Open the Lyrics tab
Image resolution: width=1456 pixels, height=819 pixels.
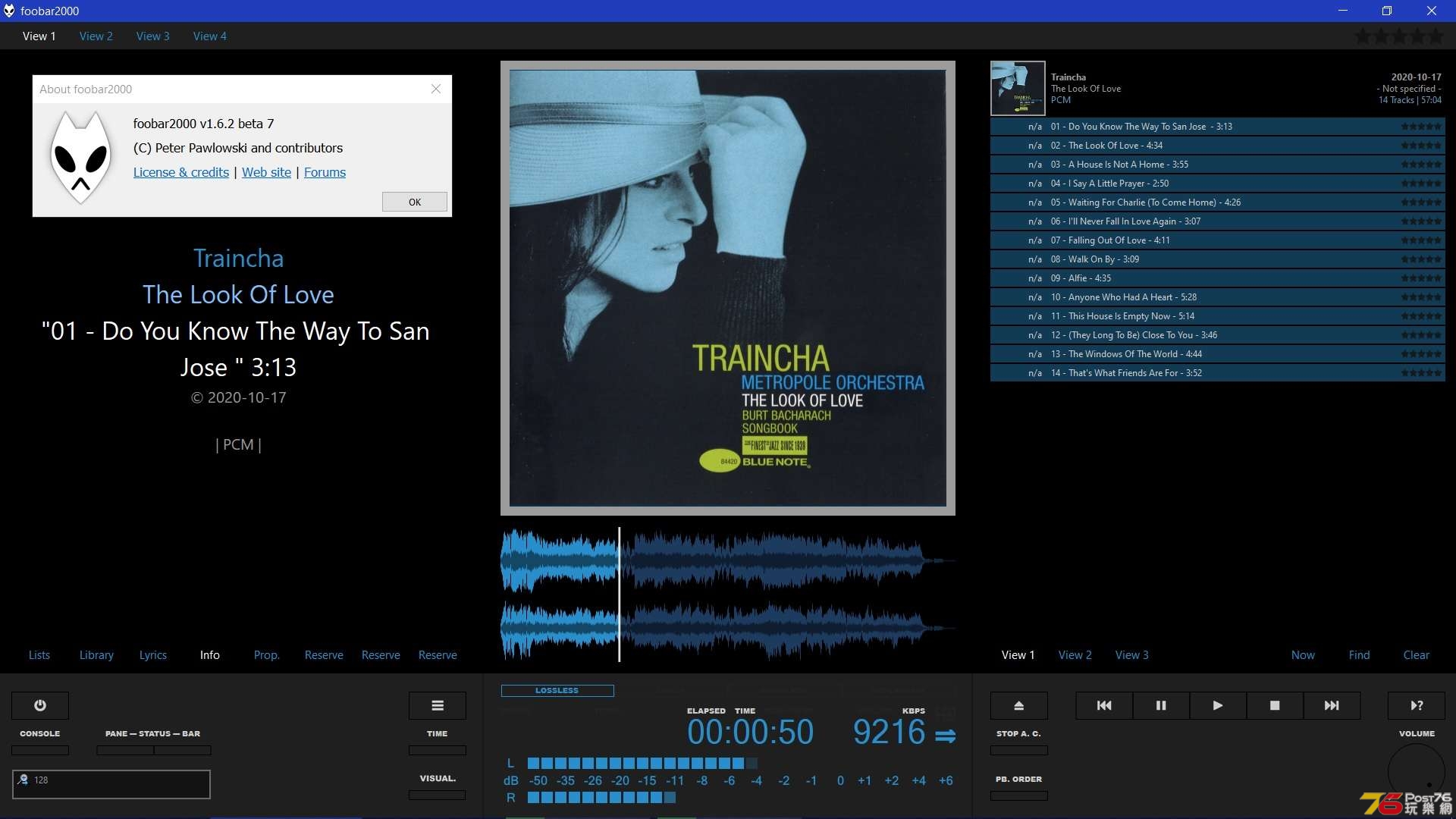(x=153, y=654)
